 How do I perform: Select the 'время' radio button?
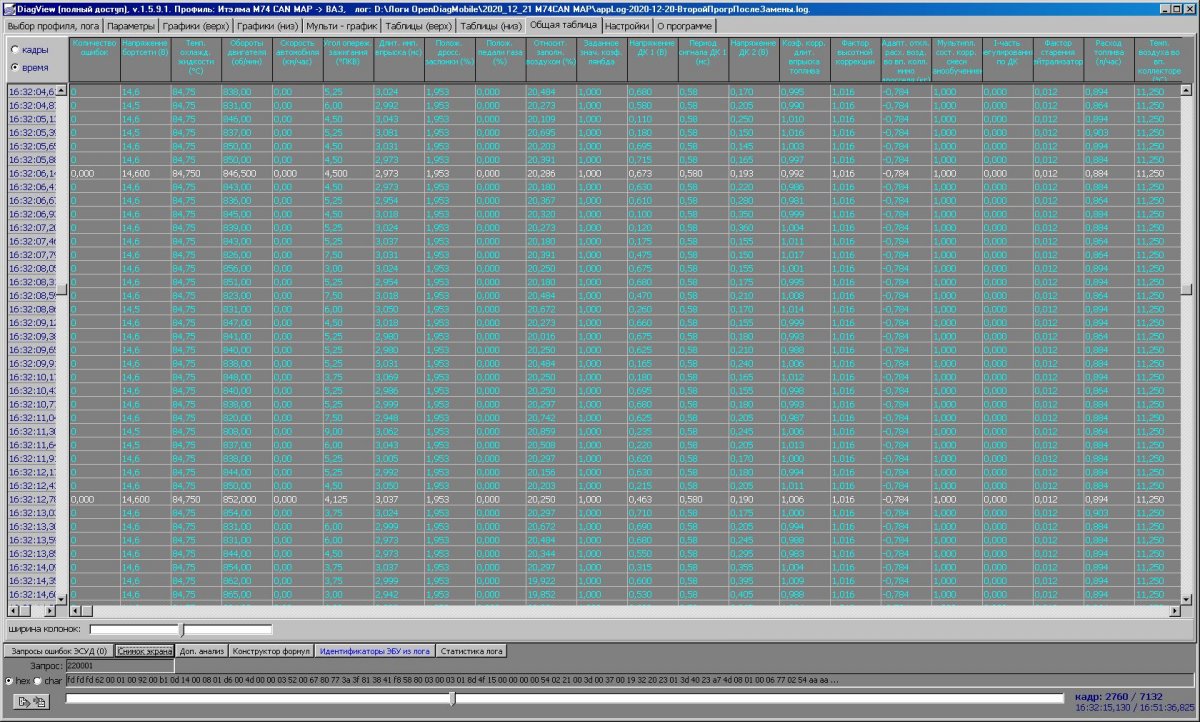[14, 67]
